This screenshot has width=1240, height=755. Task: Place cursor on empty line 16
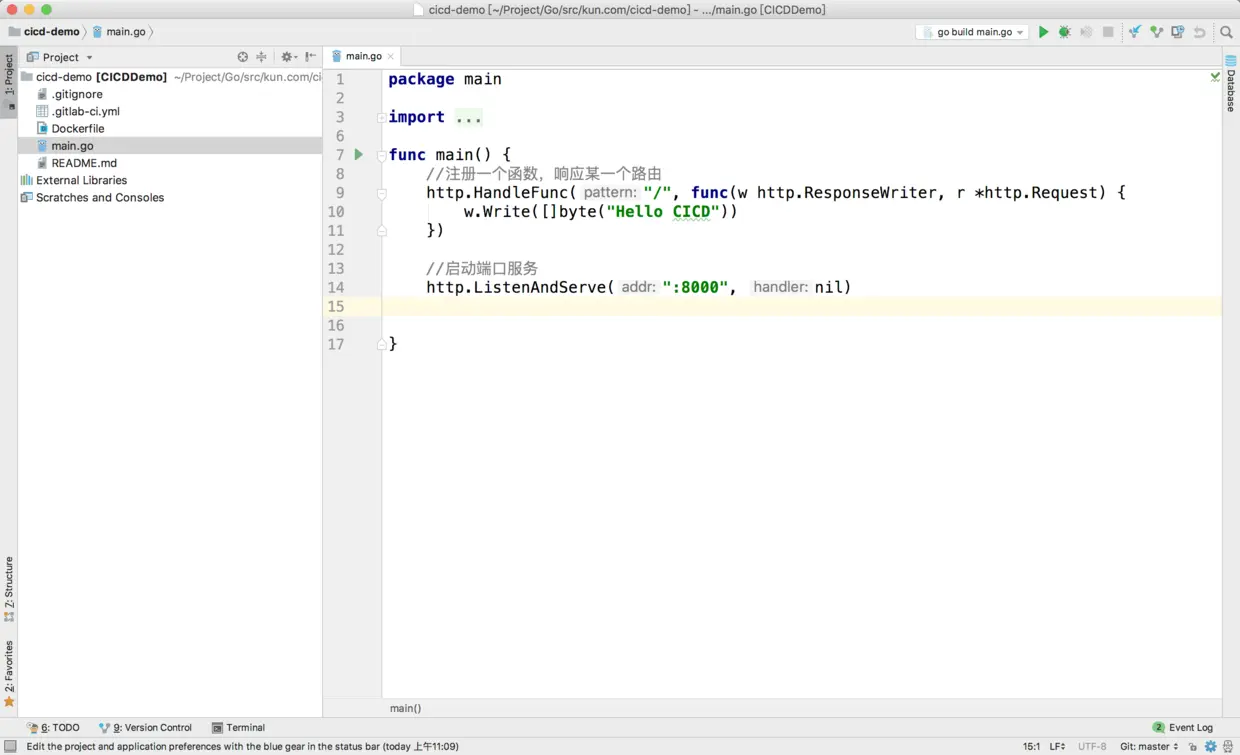(x=801, y=325)
